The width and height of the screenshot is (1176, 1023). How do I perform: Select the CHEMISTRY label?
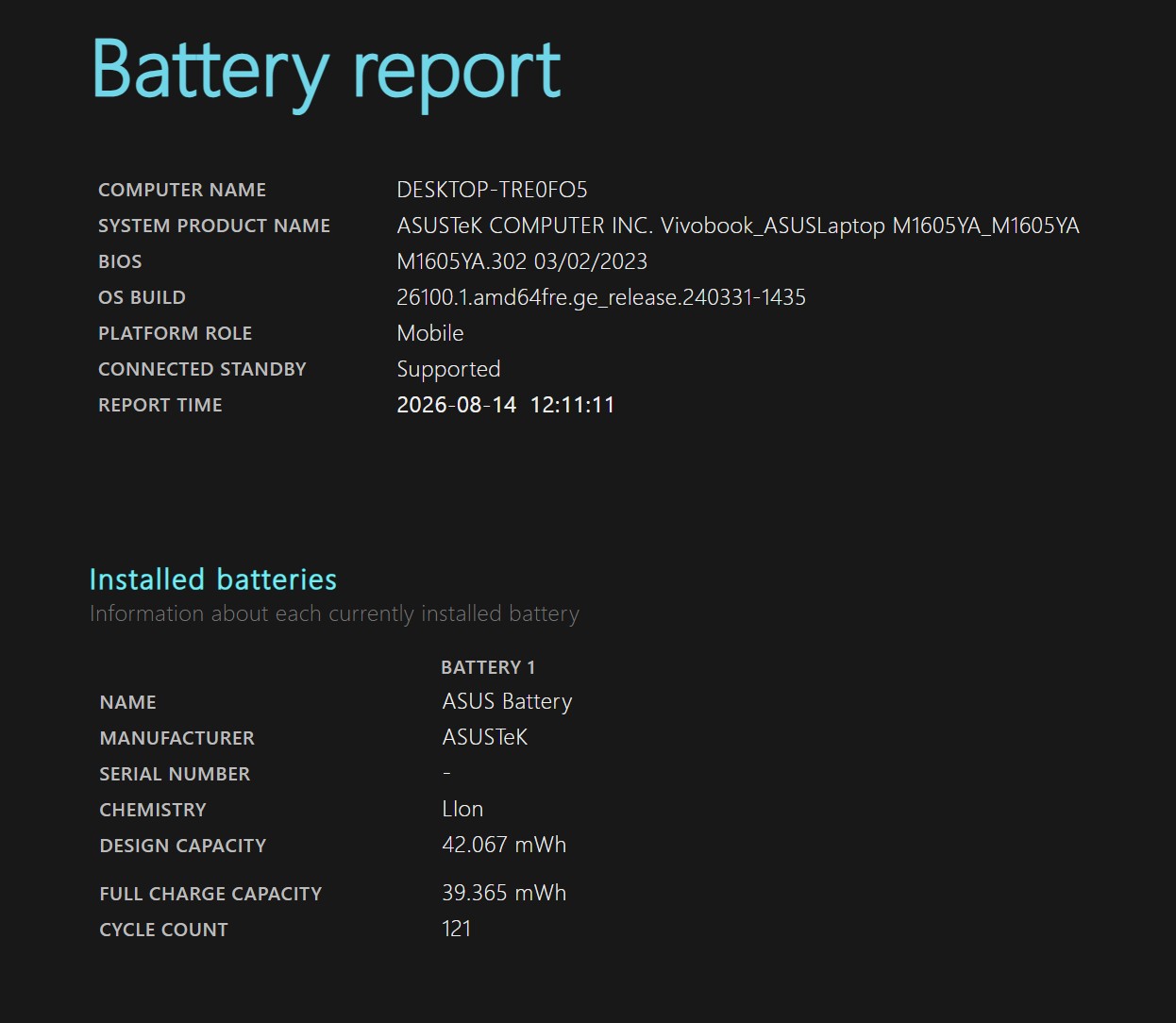(x=152, y=810)
